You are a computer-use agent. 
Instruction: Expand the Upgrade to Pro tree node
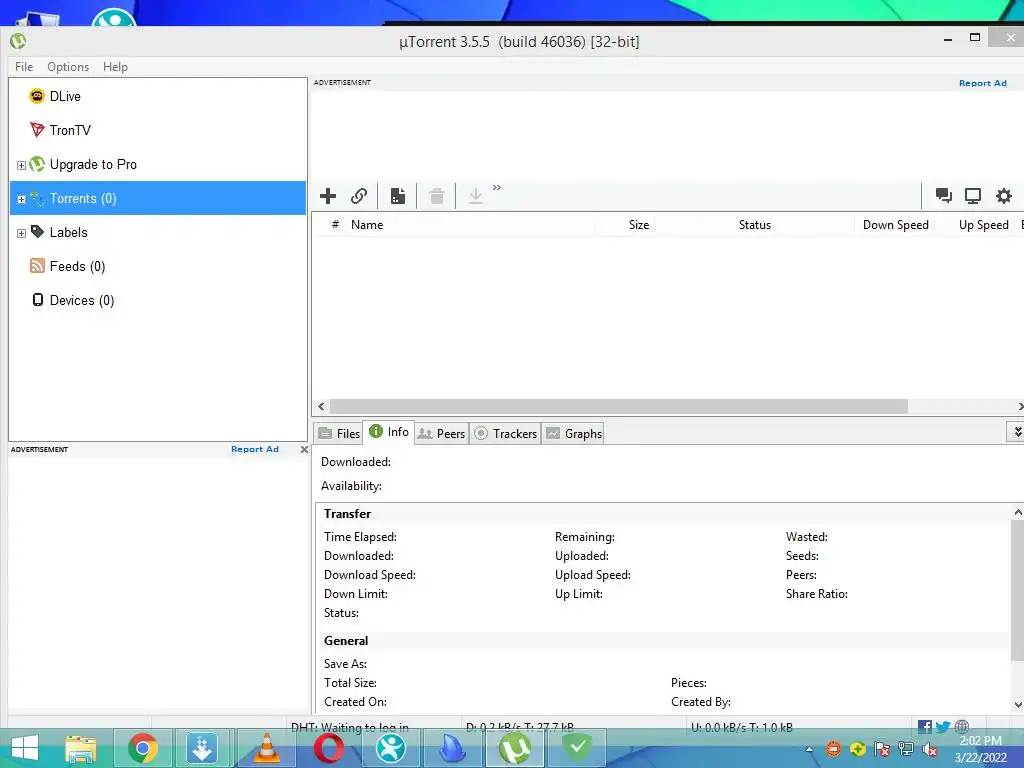click(21, 165)
